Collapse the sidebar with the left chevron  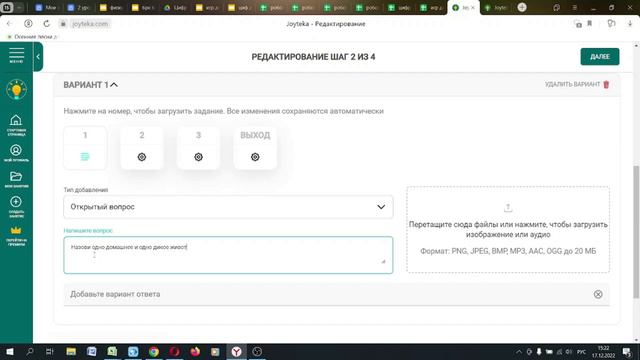pyautogui.click(x=38, y=57)
